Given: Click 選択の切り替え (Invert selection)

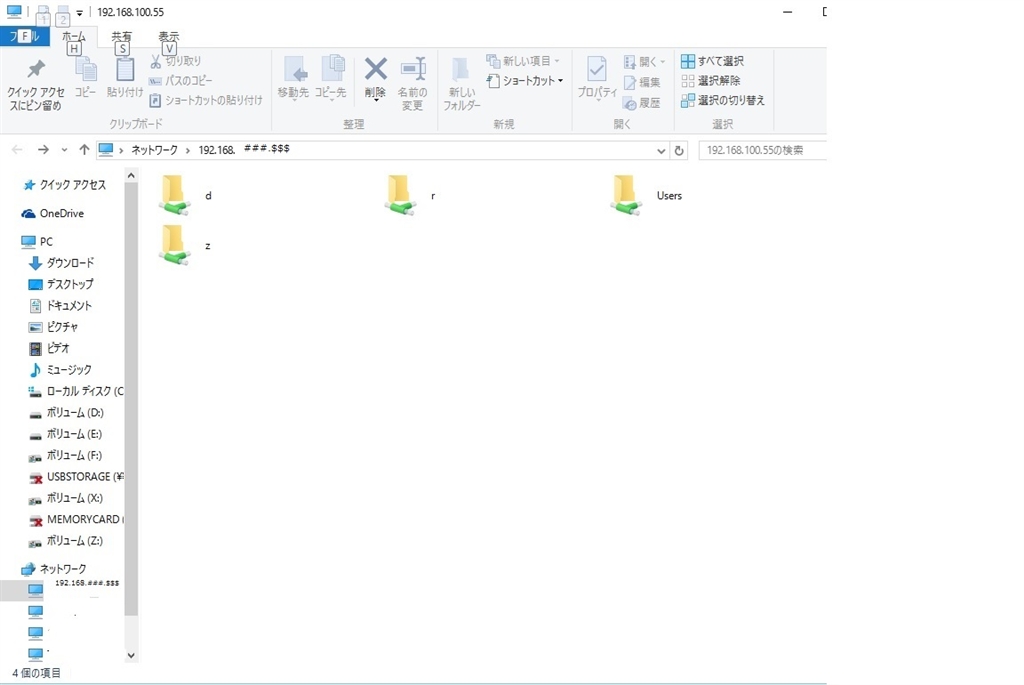Looking at the screenshot, I should [x=723, y=101].
